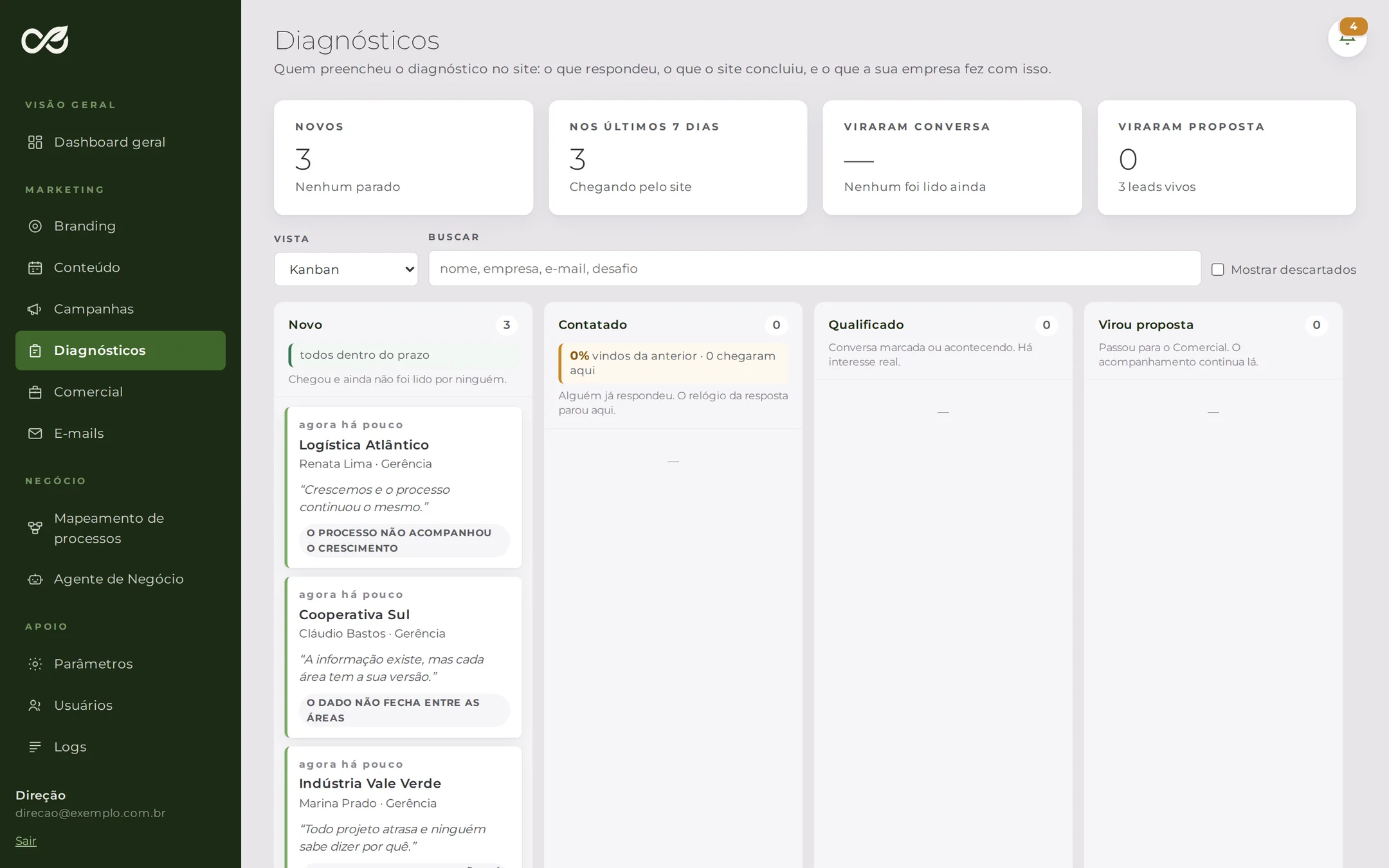Click the Qualificado column count badge

coord(1047,325)
